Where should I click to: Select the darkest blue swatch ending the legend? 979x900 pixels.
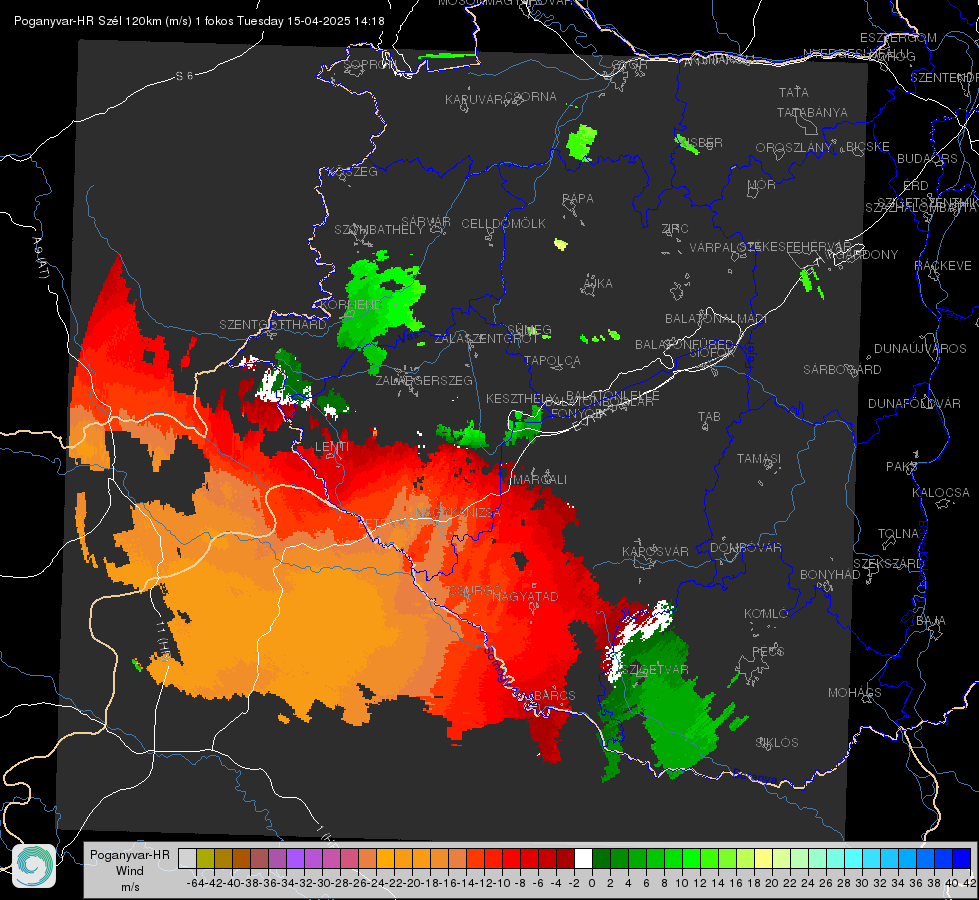(962, 858)
